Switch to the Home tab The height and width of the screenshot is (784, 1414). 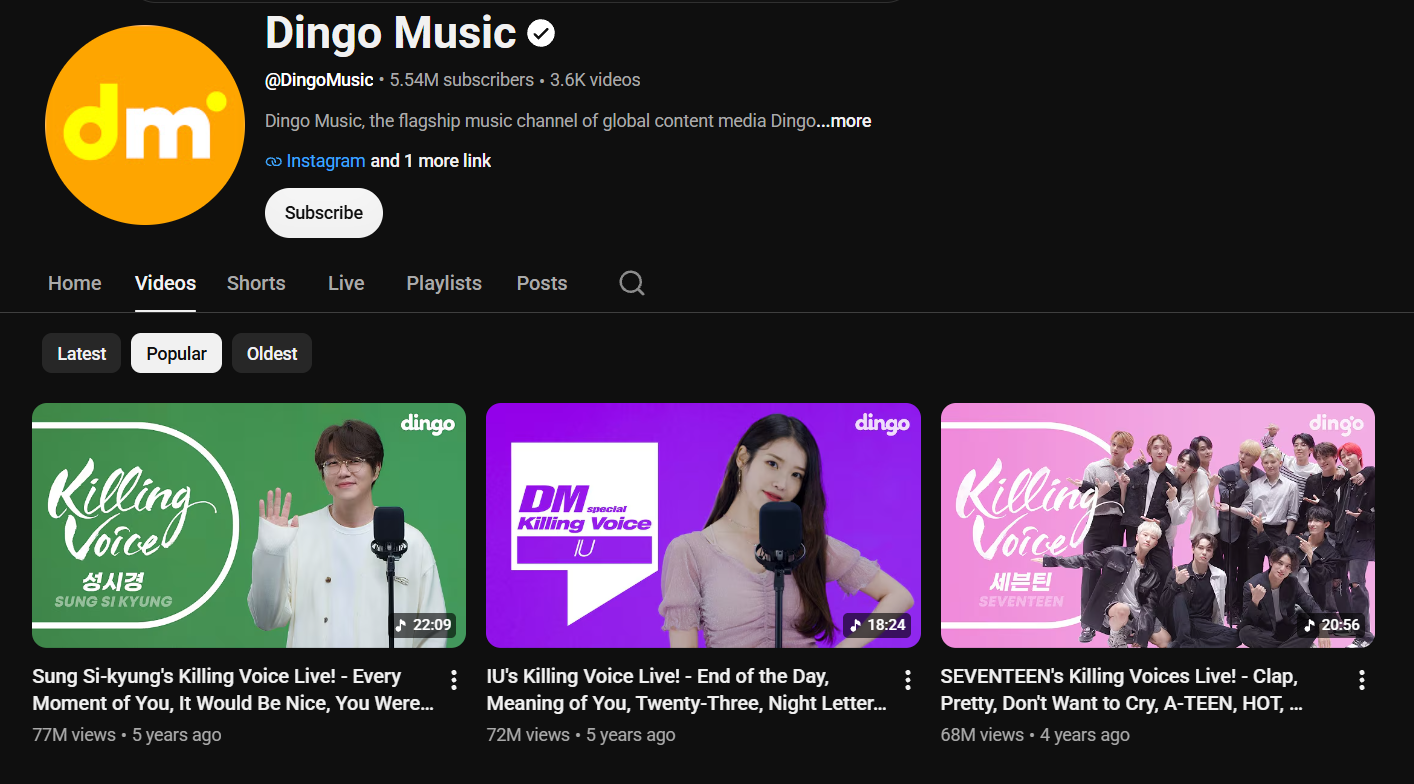75,283
